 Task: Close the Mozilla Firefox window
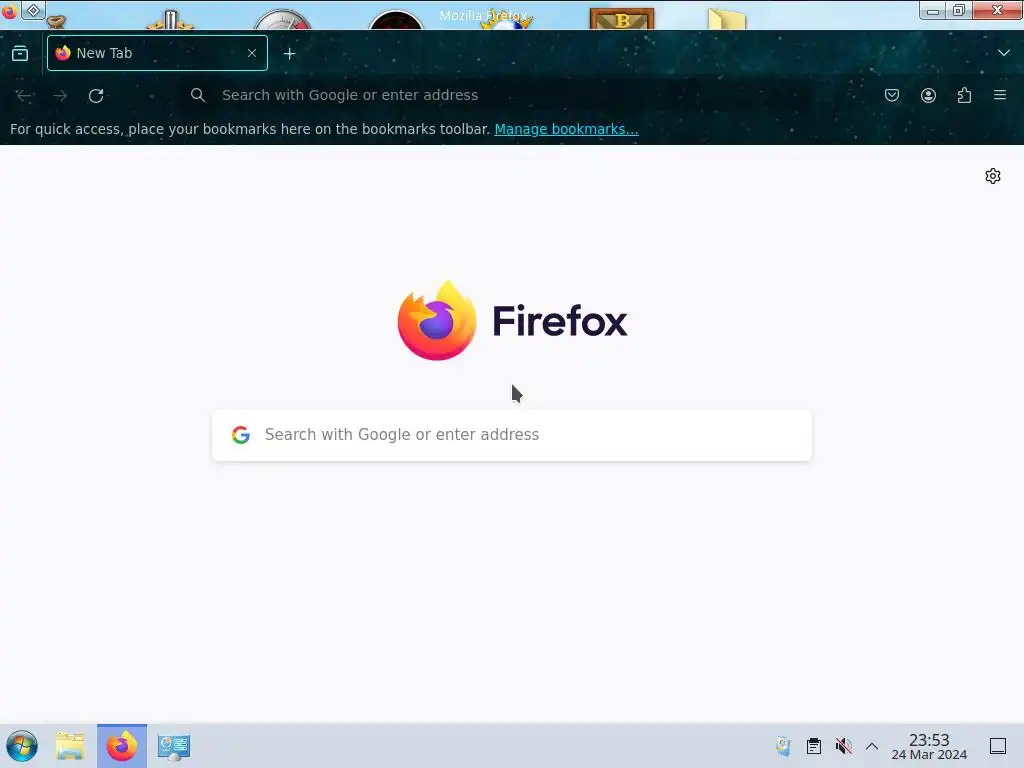(x=997, y=10)
